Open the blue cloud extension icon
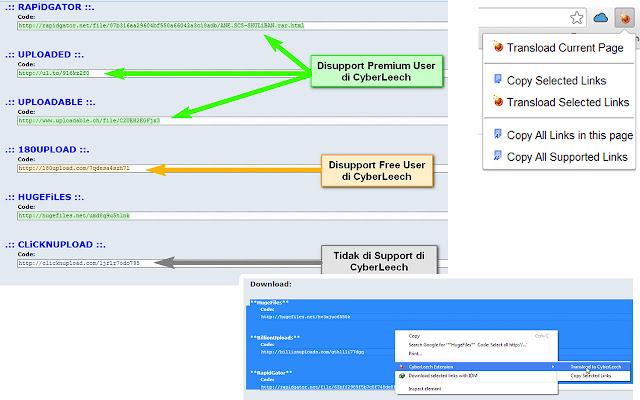The height and width of the screenshot is (400, 640). point(600,18)
